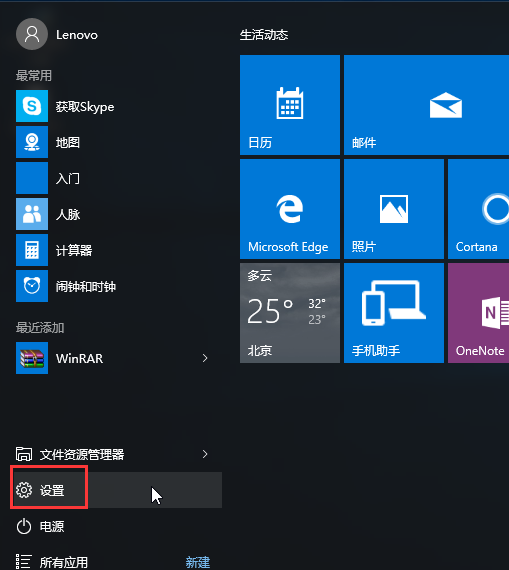
Task: Click the Lenovo user name
Action: pos(77,35)
